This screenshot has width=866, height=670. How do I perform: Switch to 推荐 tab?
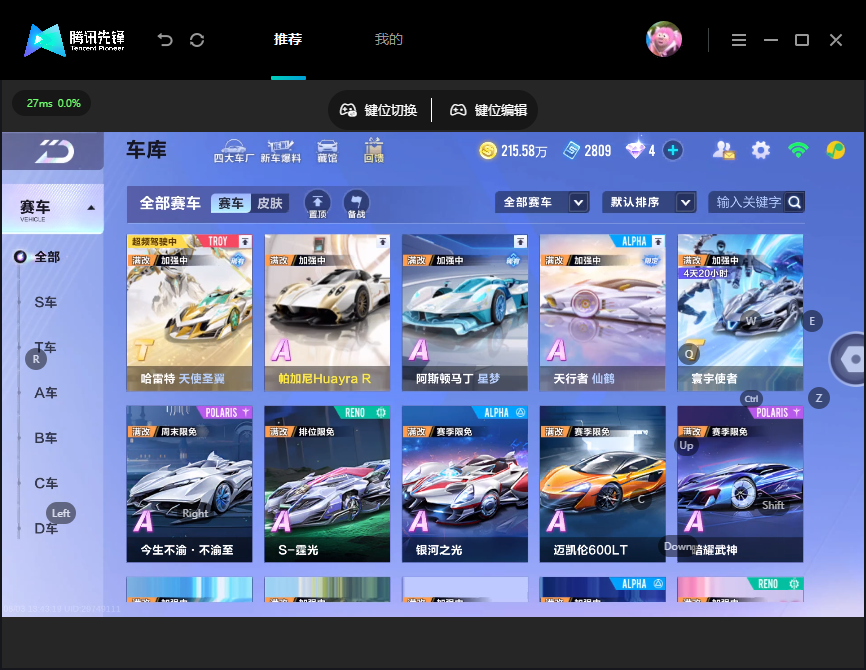tap(288, 39)
